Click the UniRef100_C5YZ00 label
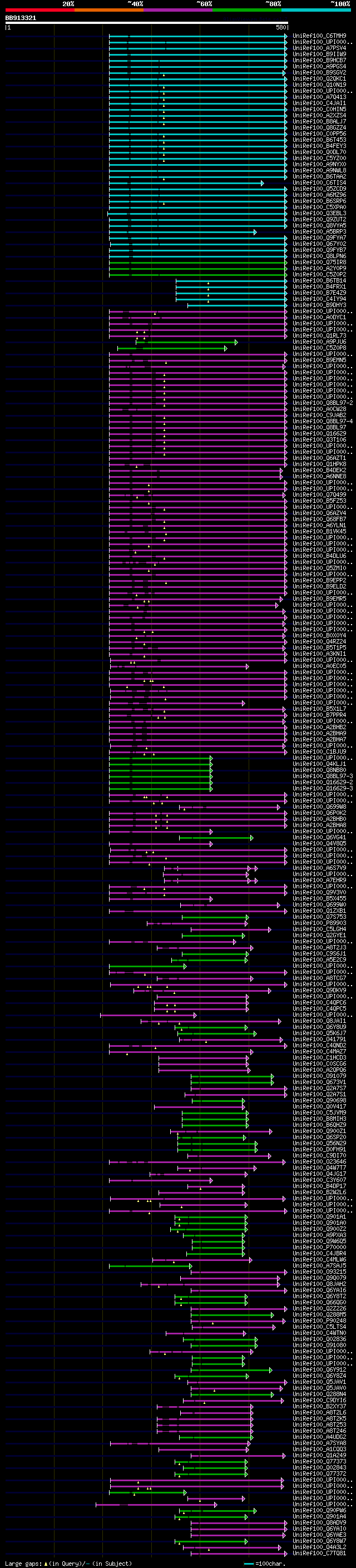 pyautogui.click(x=319, y=159)
